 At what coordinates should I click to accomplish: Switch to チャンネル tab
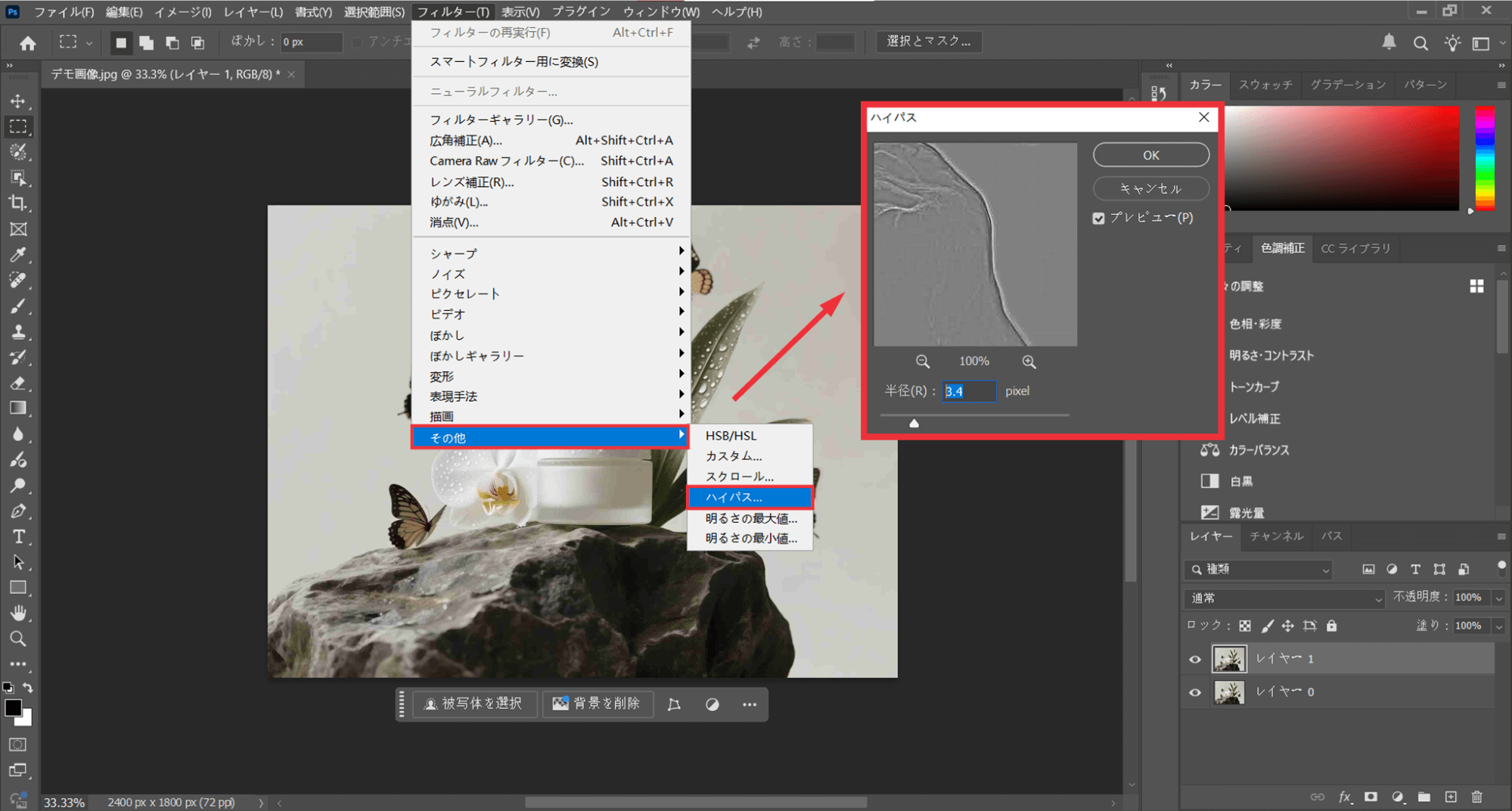click(x=1277, y=536)
